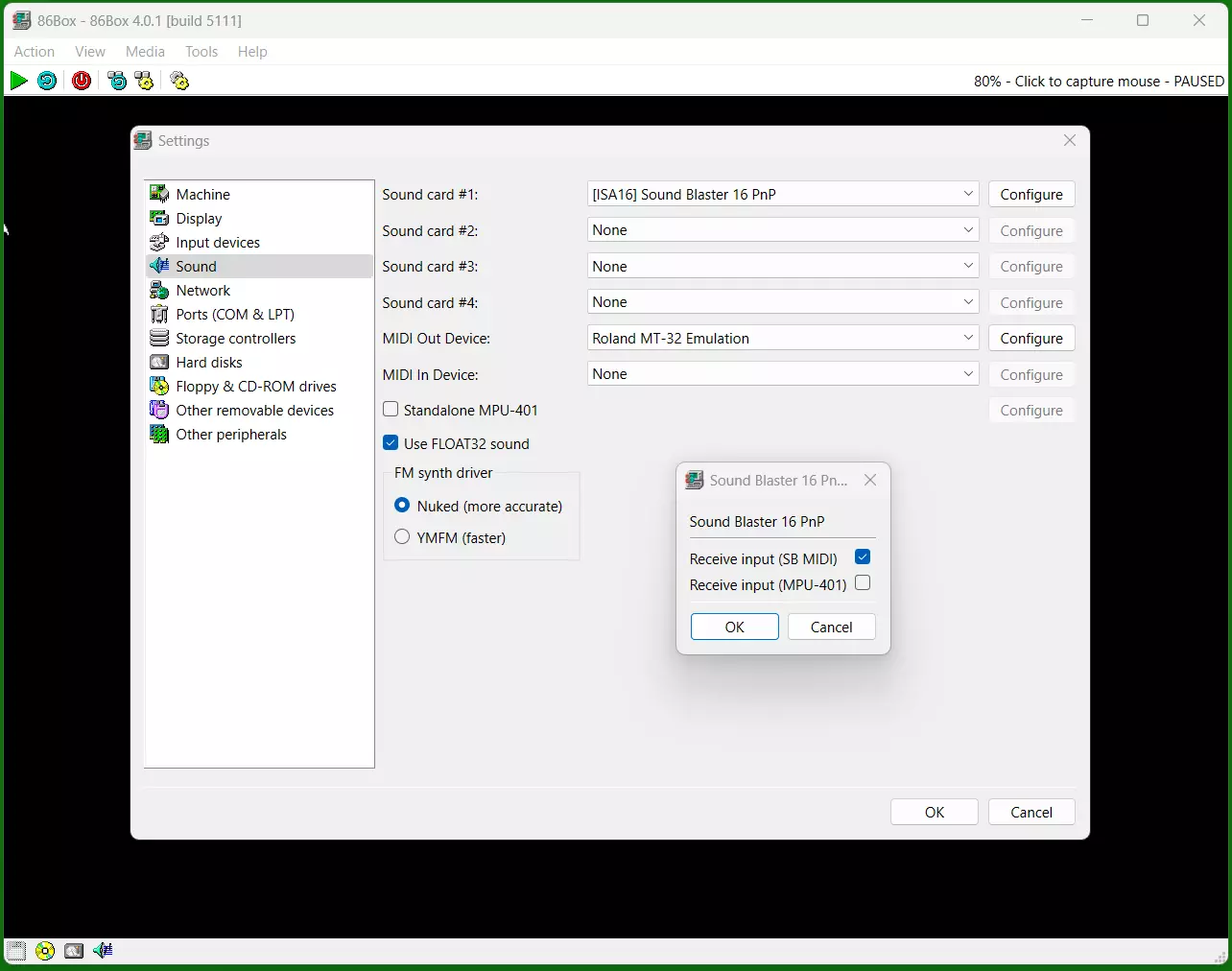Image resolution: width=1232 pixels, height=971 pixels.
Task: Open the View menu
Action: [x=90, y=52]
